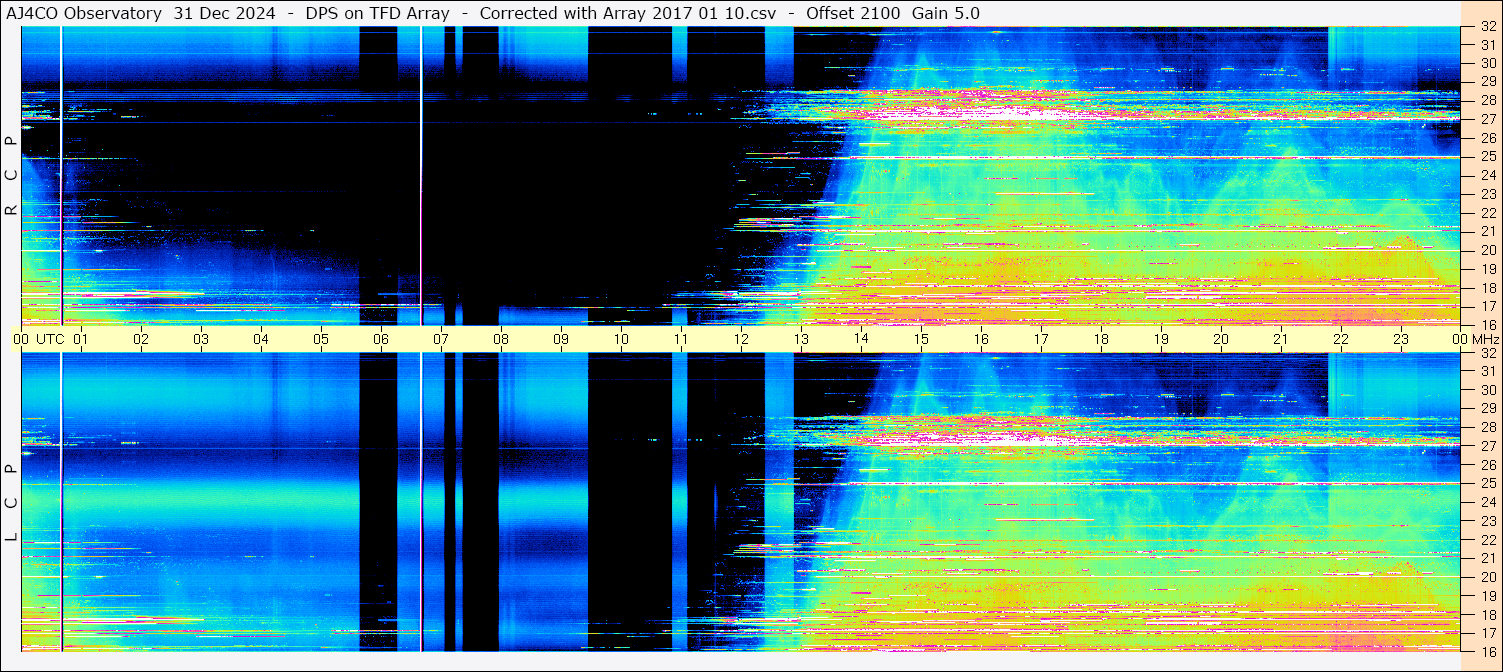Select the 21 hour tick label on time axis
The height and width of the screenshot is (672, 1503).
tap(1281, 339)
